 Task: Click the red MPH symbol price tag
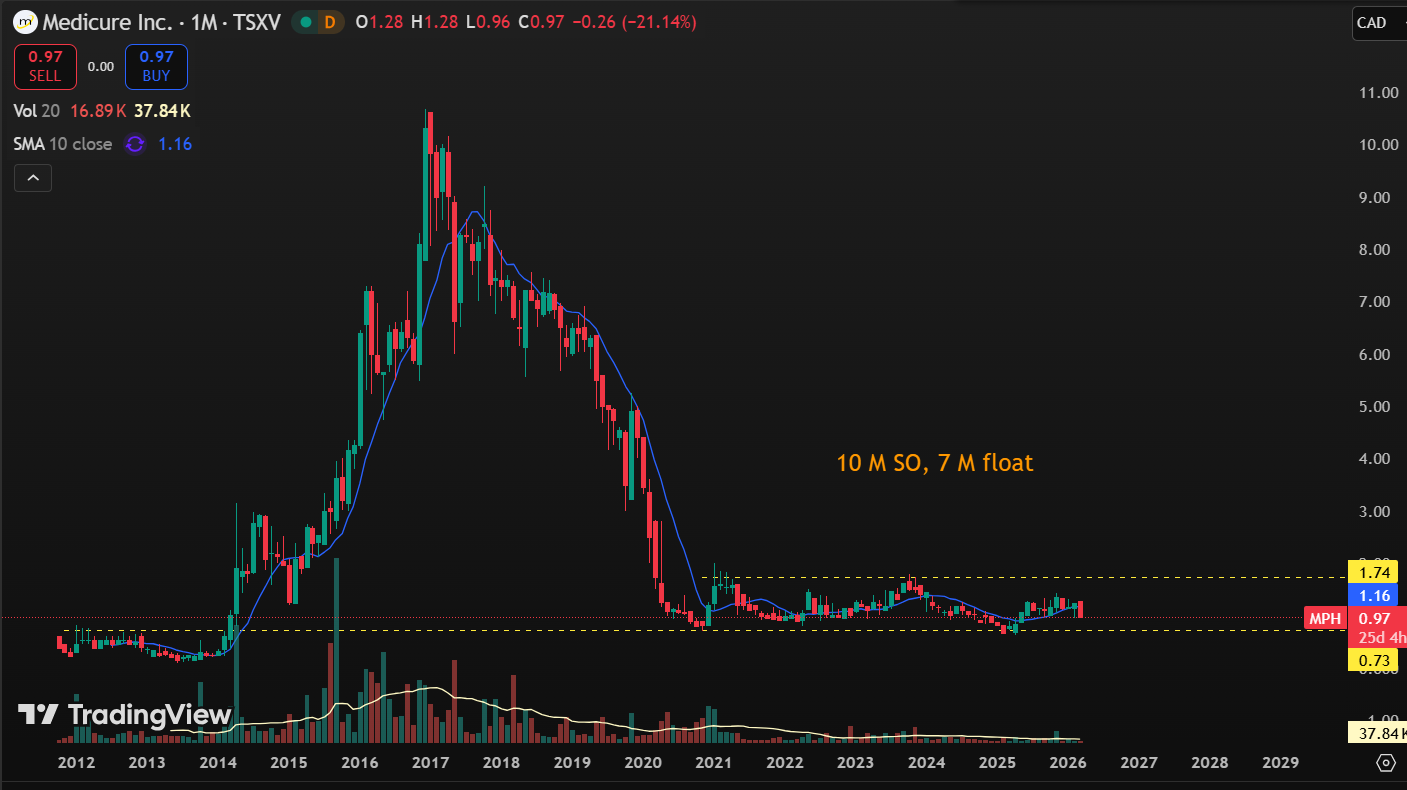click(1325, 619)
